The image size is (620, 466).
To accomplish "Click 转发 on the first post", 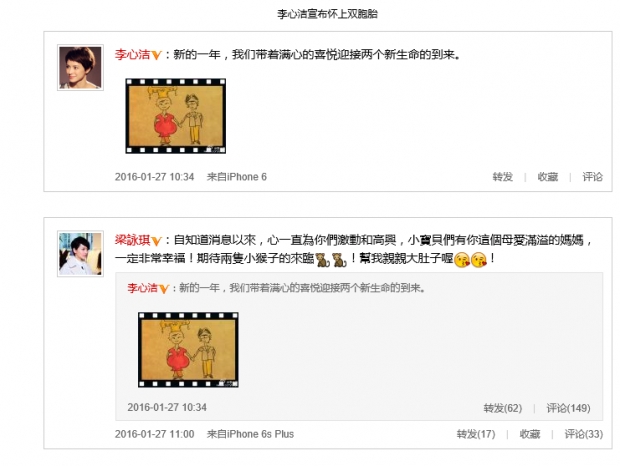I will tap(503, 177).
